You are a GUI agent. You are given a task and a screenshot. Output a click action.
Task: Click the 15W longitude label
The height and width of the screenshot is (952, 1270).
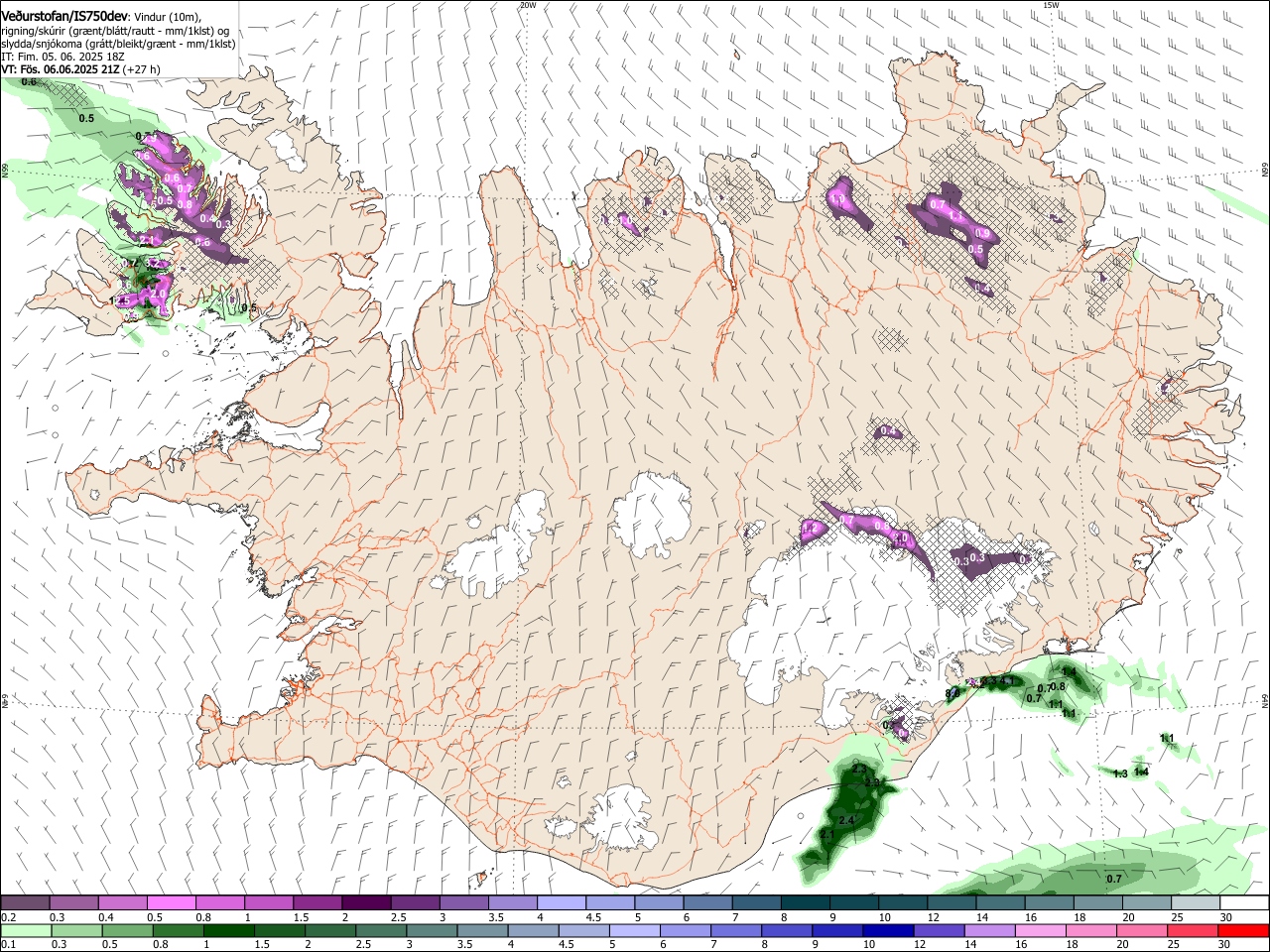click(x=1051, y=5)
